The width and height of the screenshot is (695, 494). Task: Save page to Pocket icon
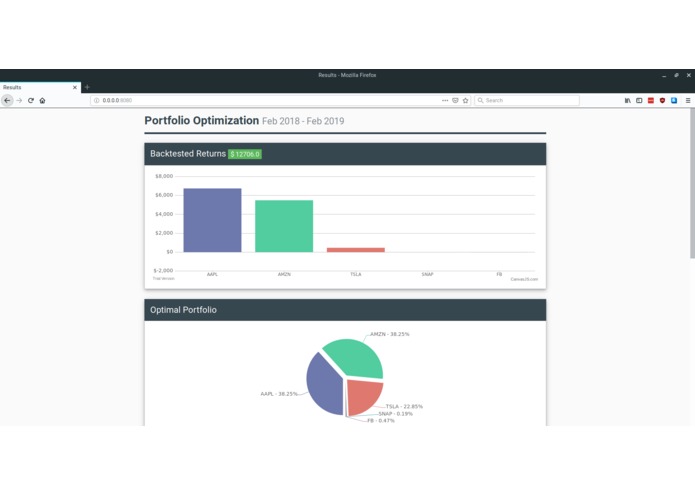click(x=455, y=101)
